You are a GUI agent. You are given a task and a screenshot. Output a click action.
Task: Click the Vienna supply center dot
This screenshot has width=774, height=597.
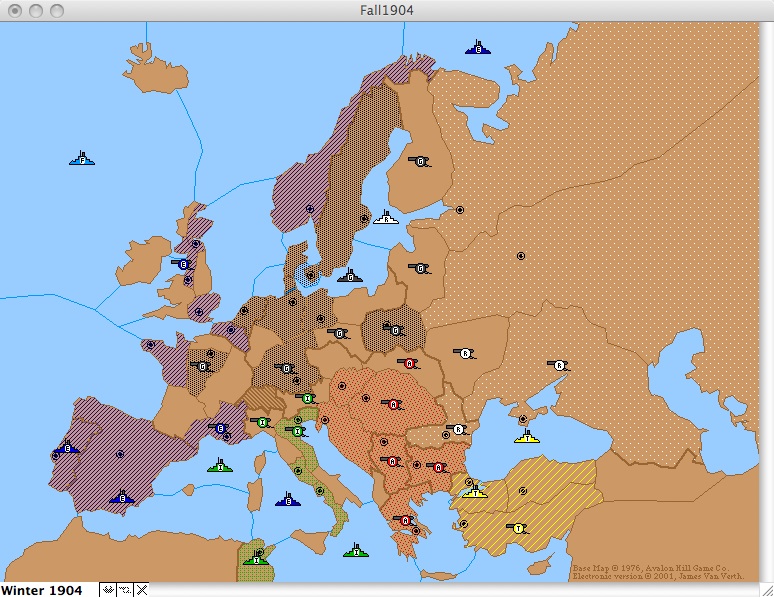(x=342, y=386)
